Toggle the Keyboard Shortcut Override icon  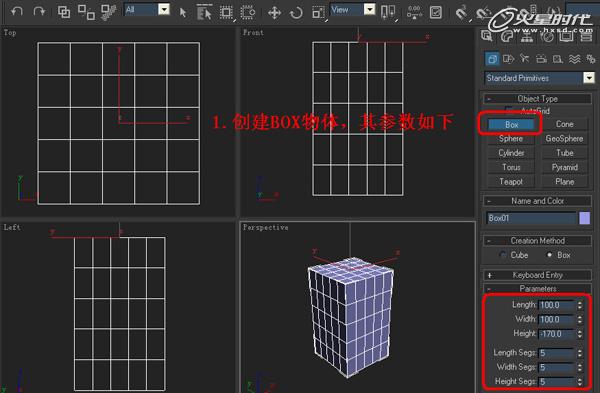[x=436, y=12]
